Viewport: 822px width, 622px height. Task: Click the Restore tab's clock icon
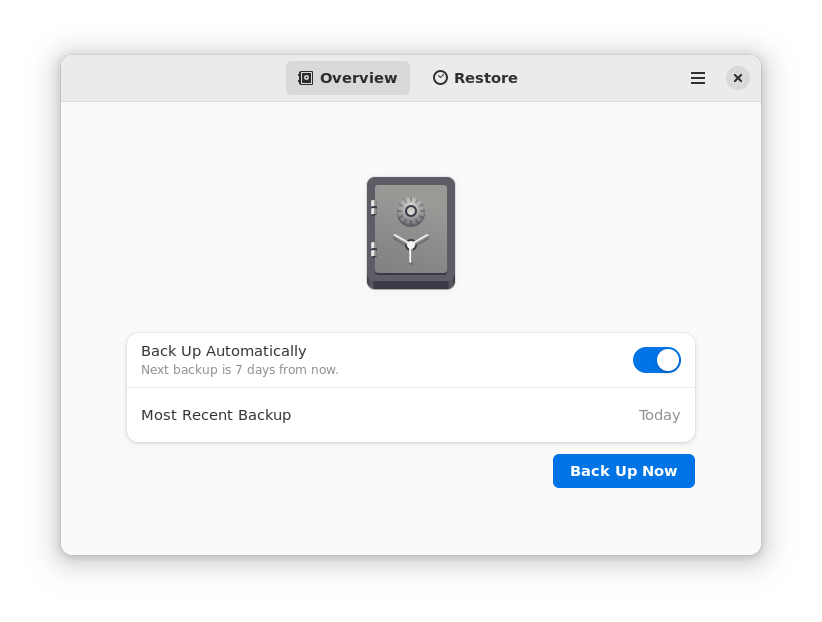click(440, 78)
